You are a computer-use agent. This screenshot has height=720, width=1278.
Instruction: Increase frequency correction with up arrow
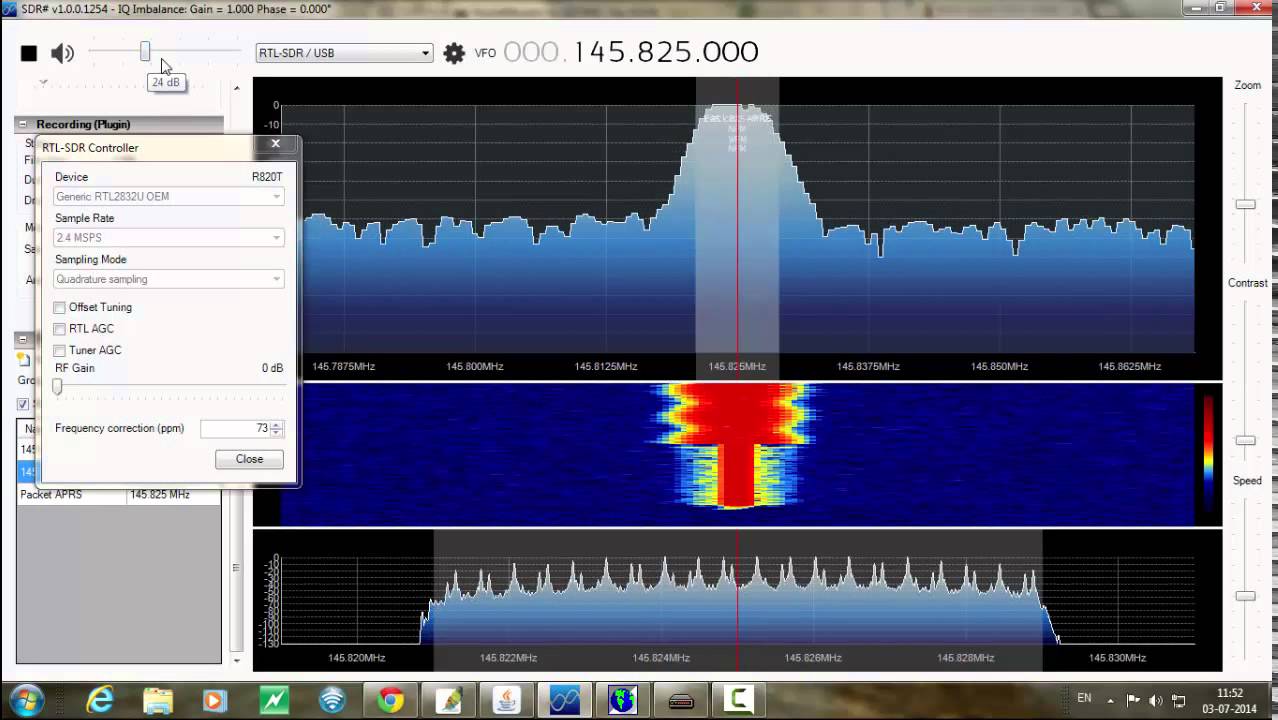[x=277, y=424]
